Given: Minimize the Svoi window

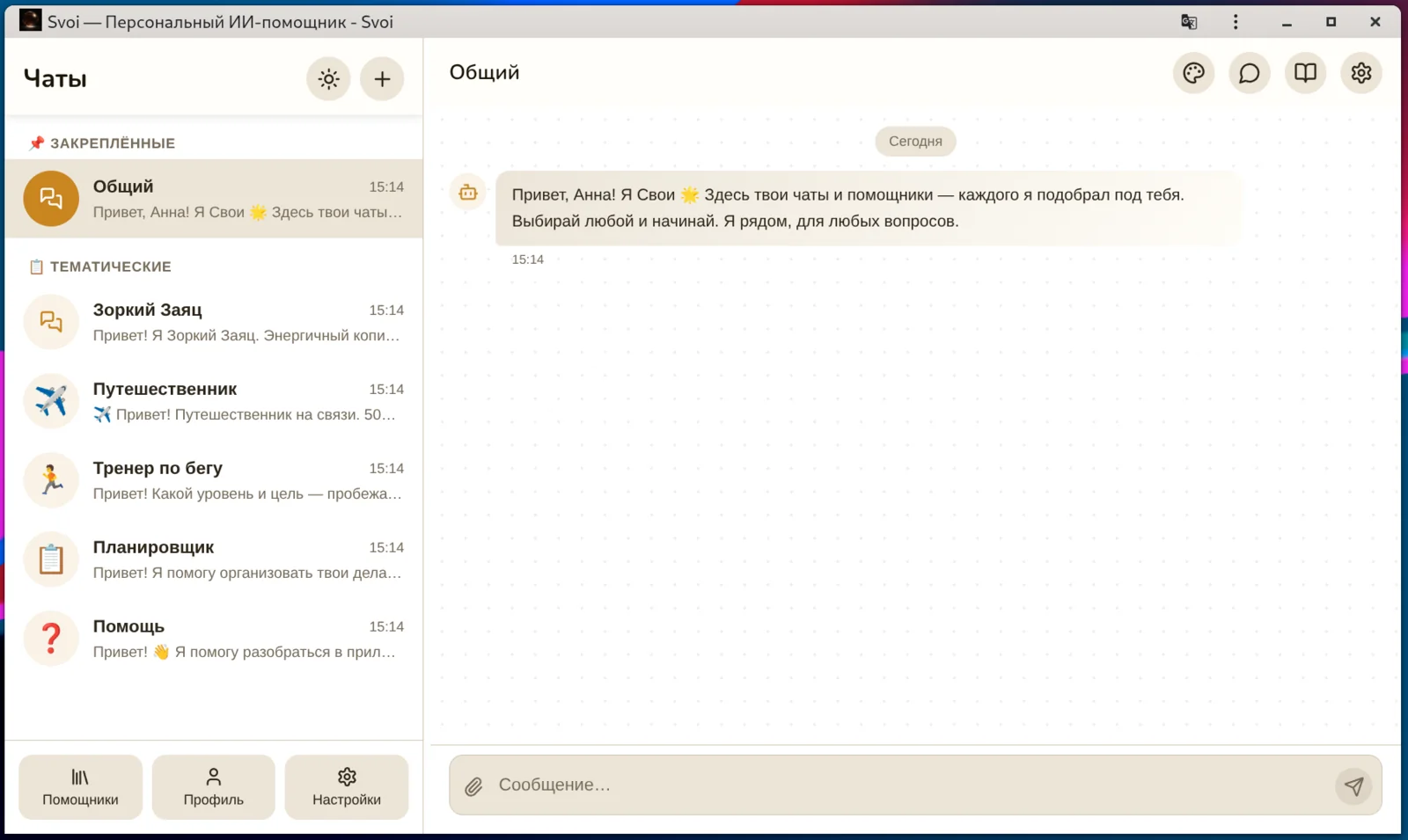Looking at the screenshot, I should tap(1287, 22).
